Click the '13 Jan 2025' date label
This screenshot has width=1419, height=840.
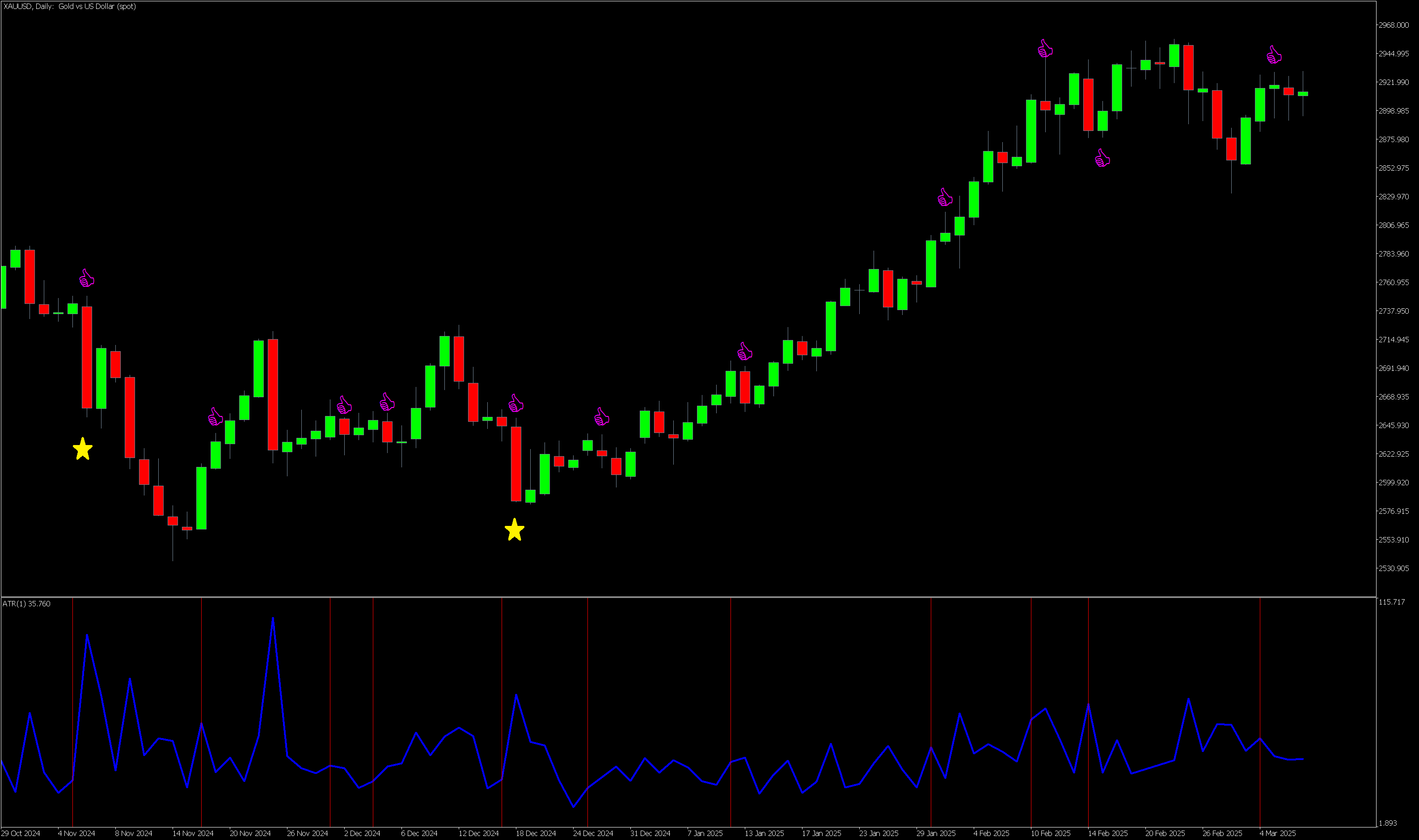click(x=764, y=833)
